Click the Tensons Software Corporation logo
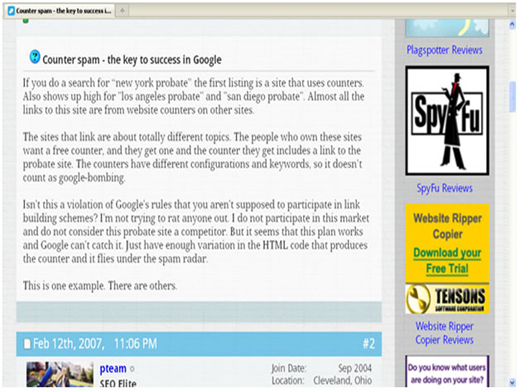The image size is (520, 392). point(447,299)
